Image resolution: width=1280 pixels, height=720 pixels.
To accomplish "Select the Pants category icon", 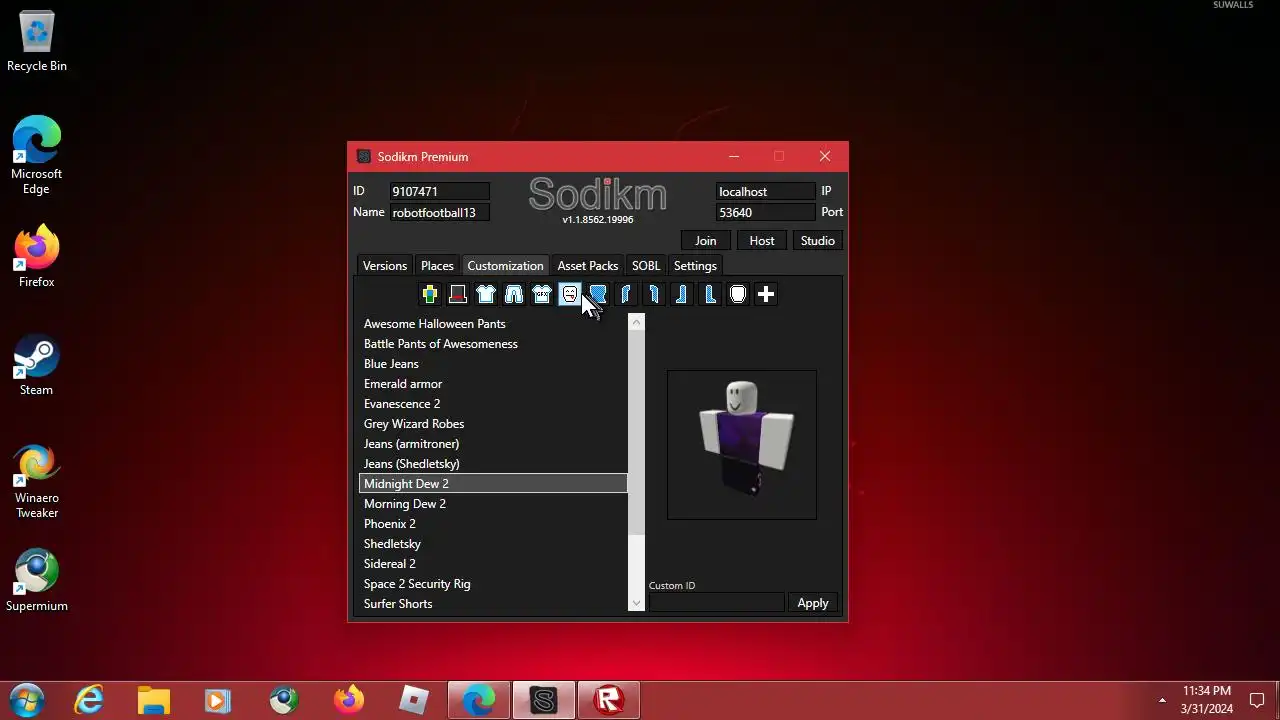I will [514, 294].
